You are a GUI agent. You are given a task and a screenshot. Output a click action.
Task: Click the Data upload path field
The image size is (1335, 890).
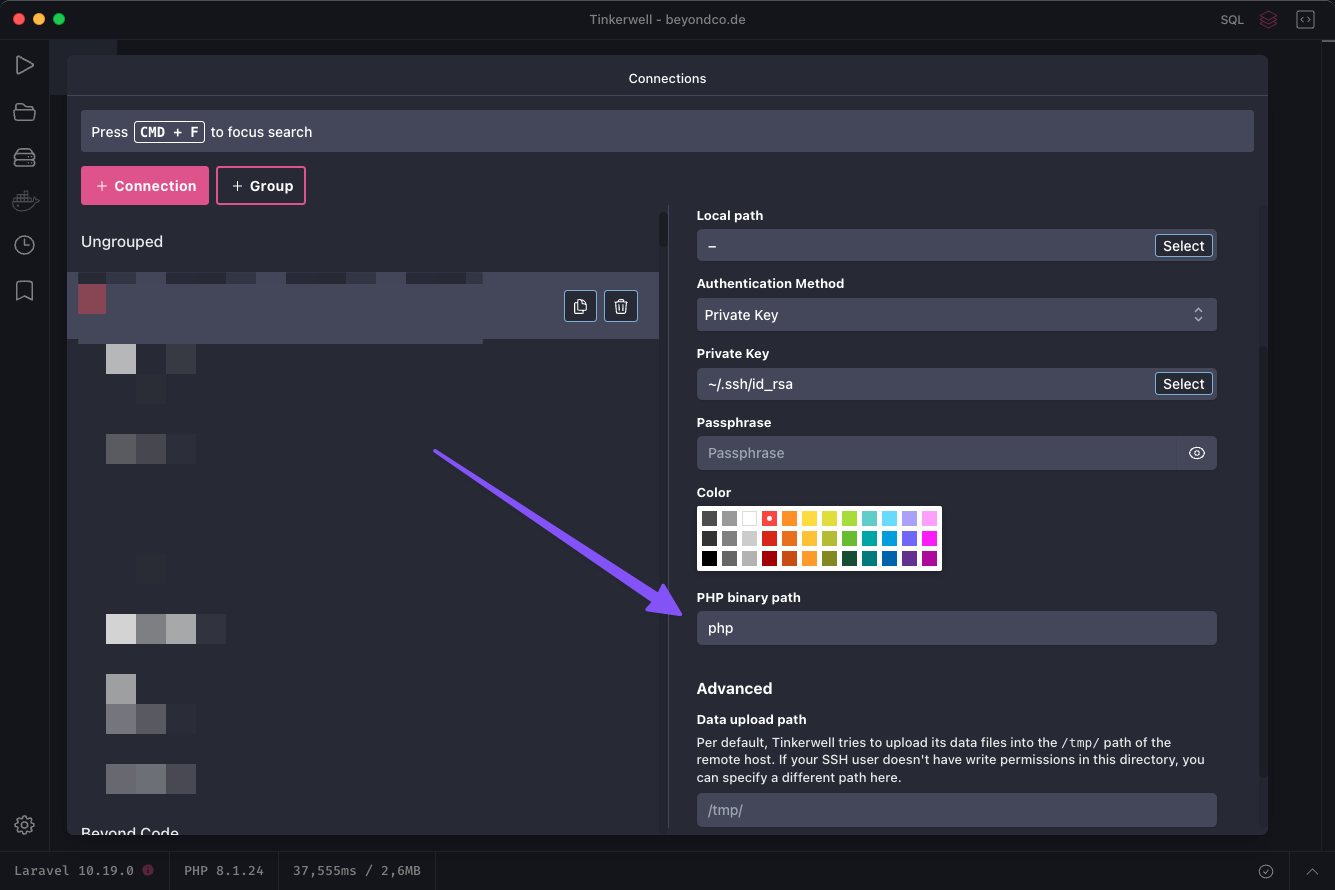click(x=956, y=810)
